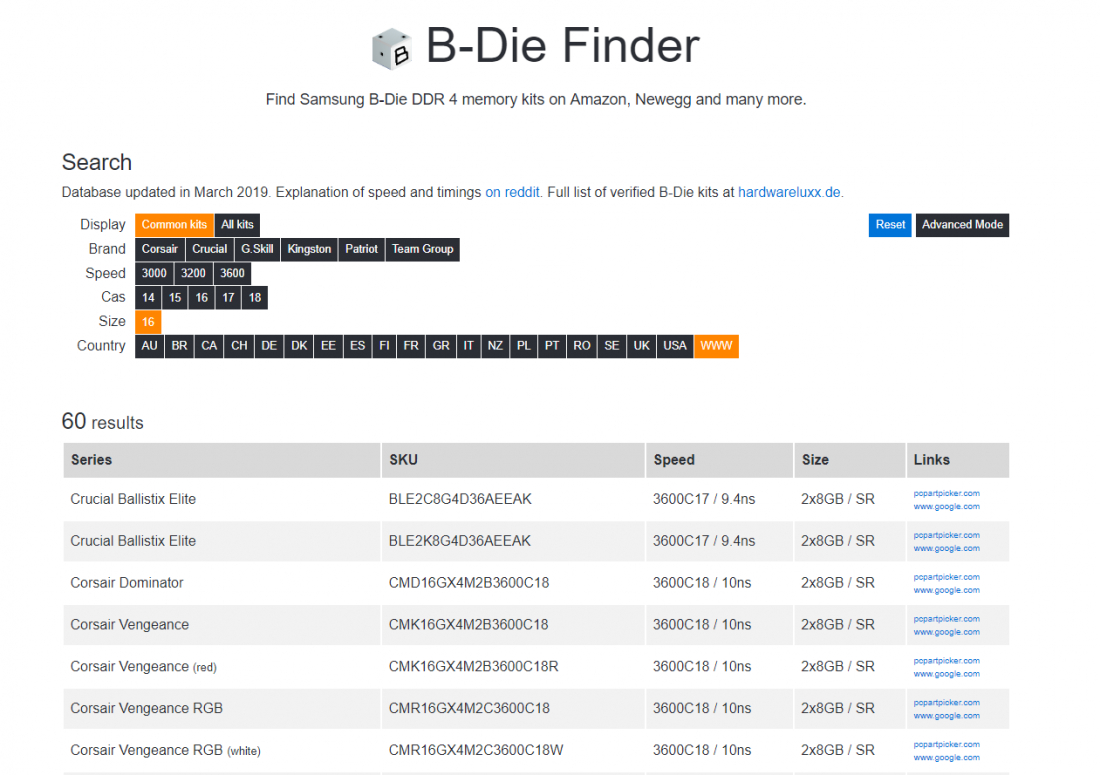Open Advanced Mode

[962, 225]
